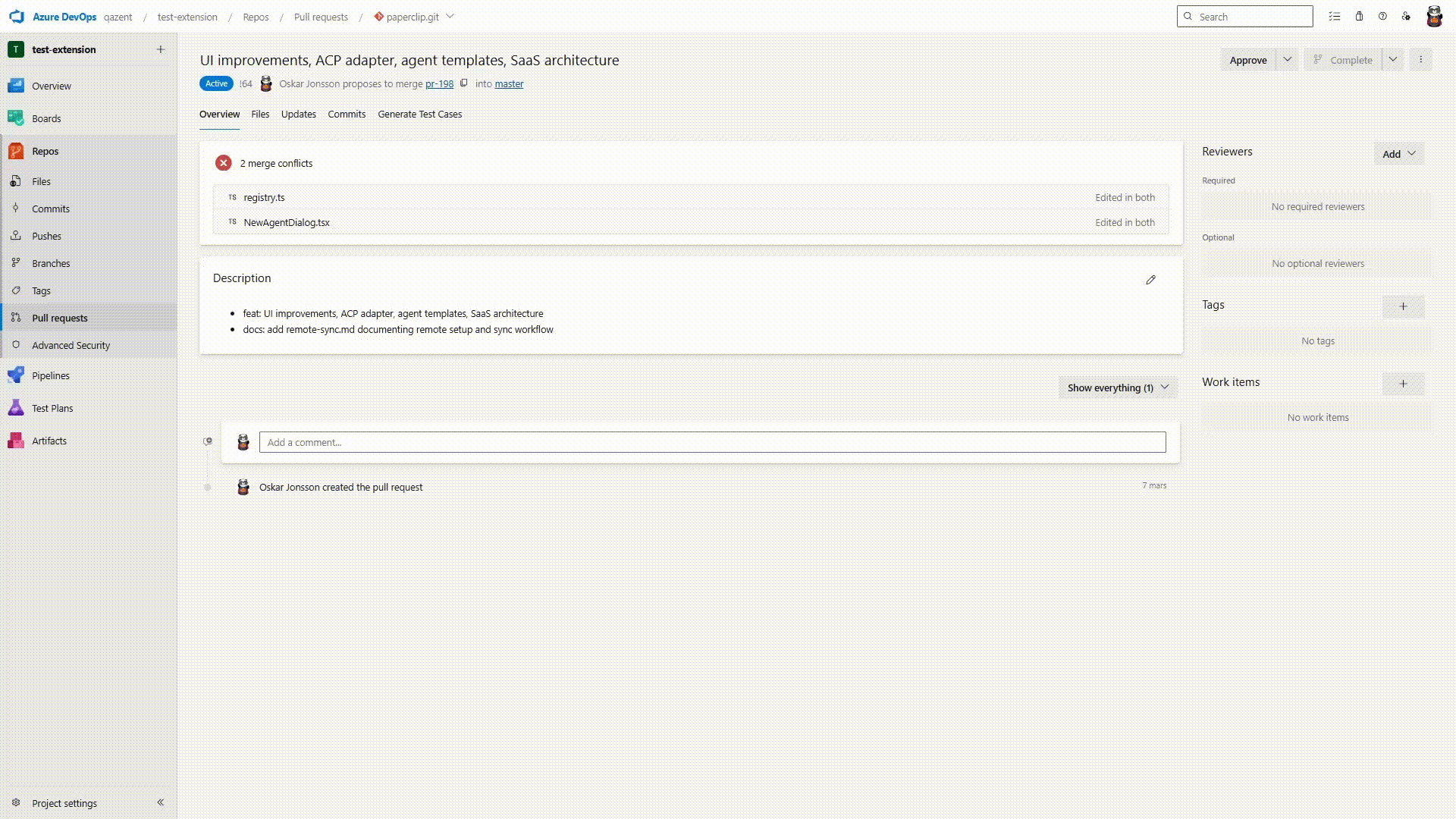Open the Show everything filter dropdown
The width and height of the screenshot is (1456, 819).
tap(1117, 388)
